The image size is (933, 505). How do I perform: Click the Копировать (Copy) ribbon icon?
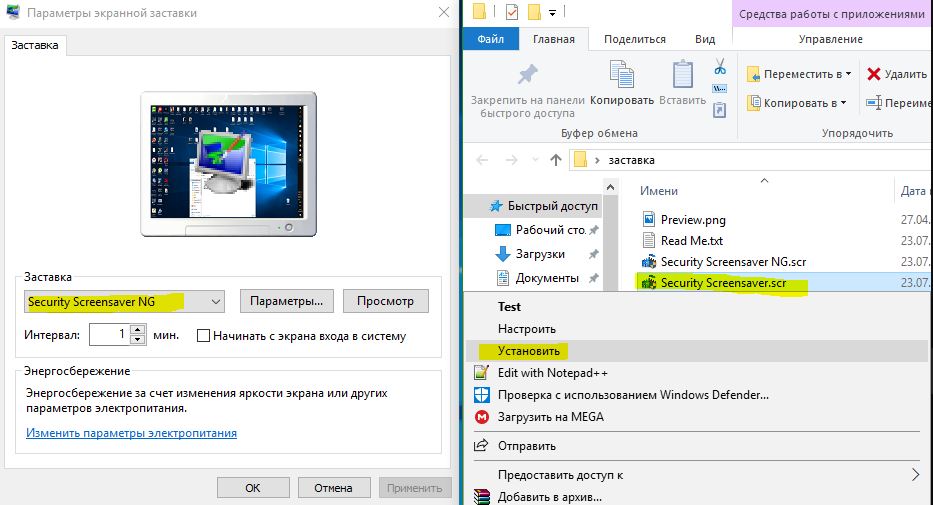click(622, 75)
